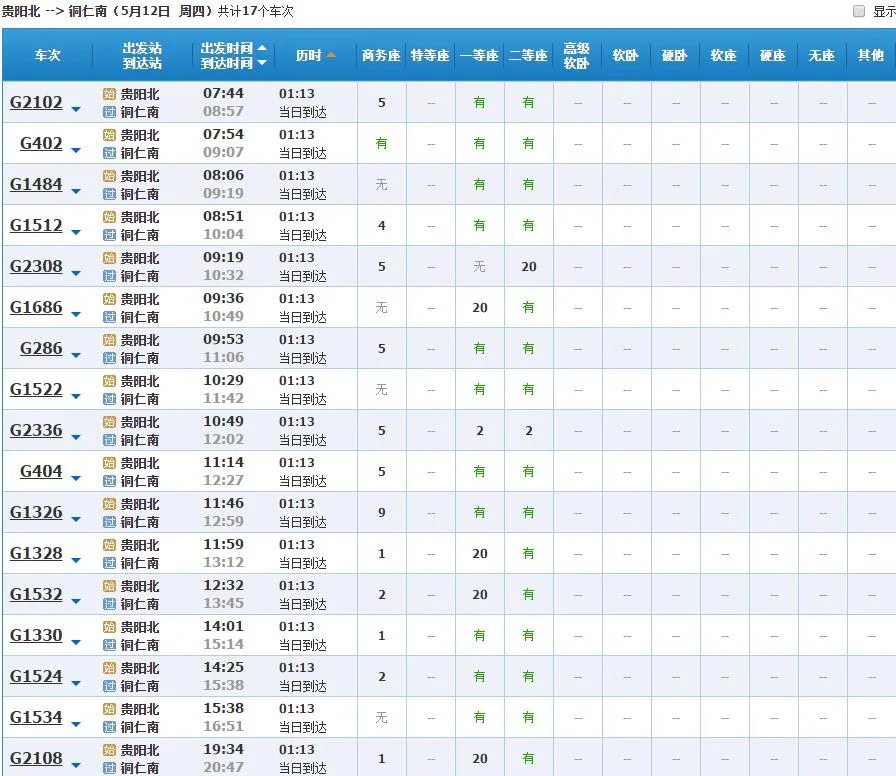Click the 高级软卧 column header

[x=577, y=55]
